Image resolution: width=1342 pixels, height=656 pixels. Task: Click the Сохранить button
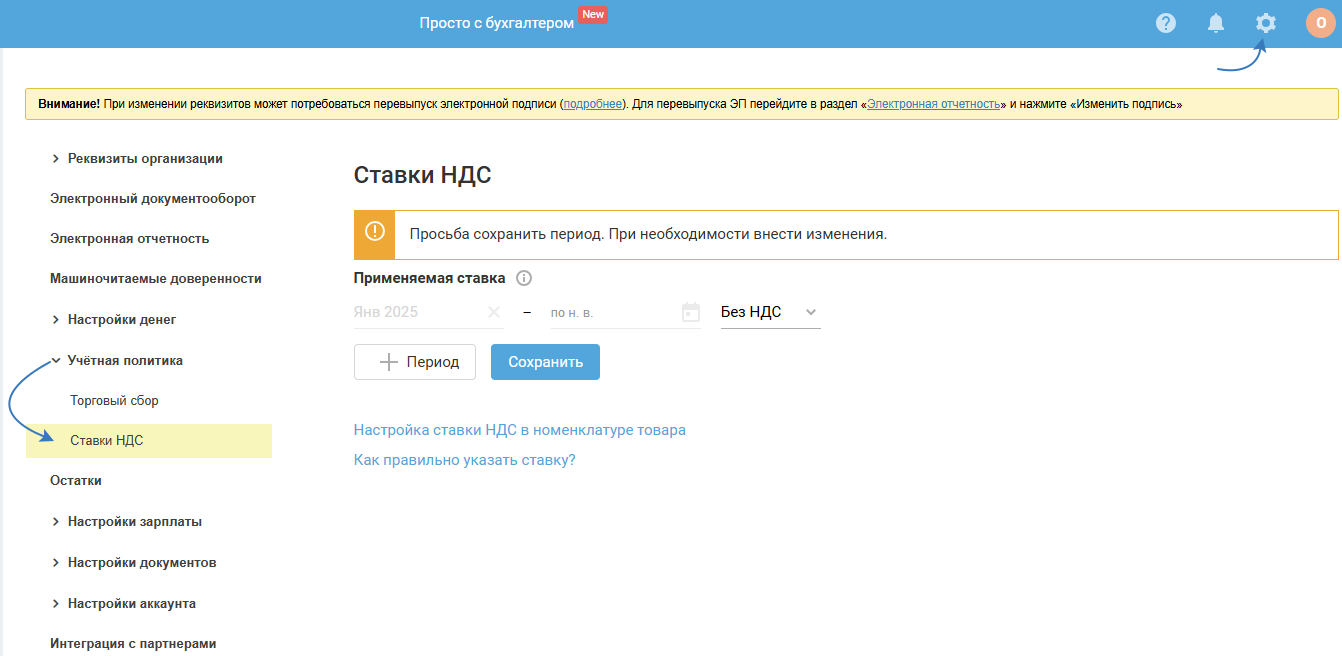(x=545, y=362)
